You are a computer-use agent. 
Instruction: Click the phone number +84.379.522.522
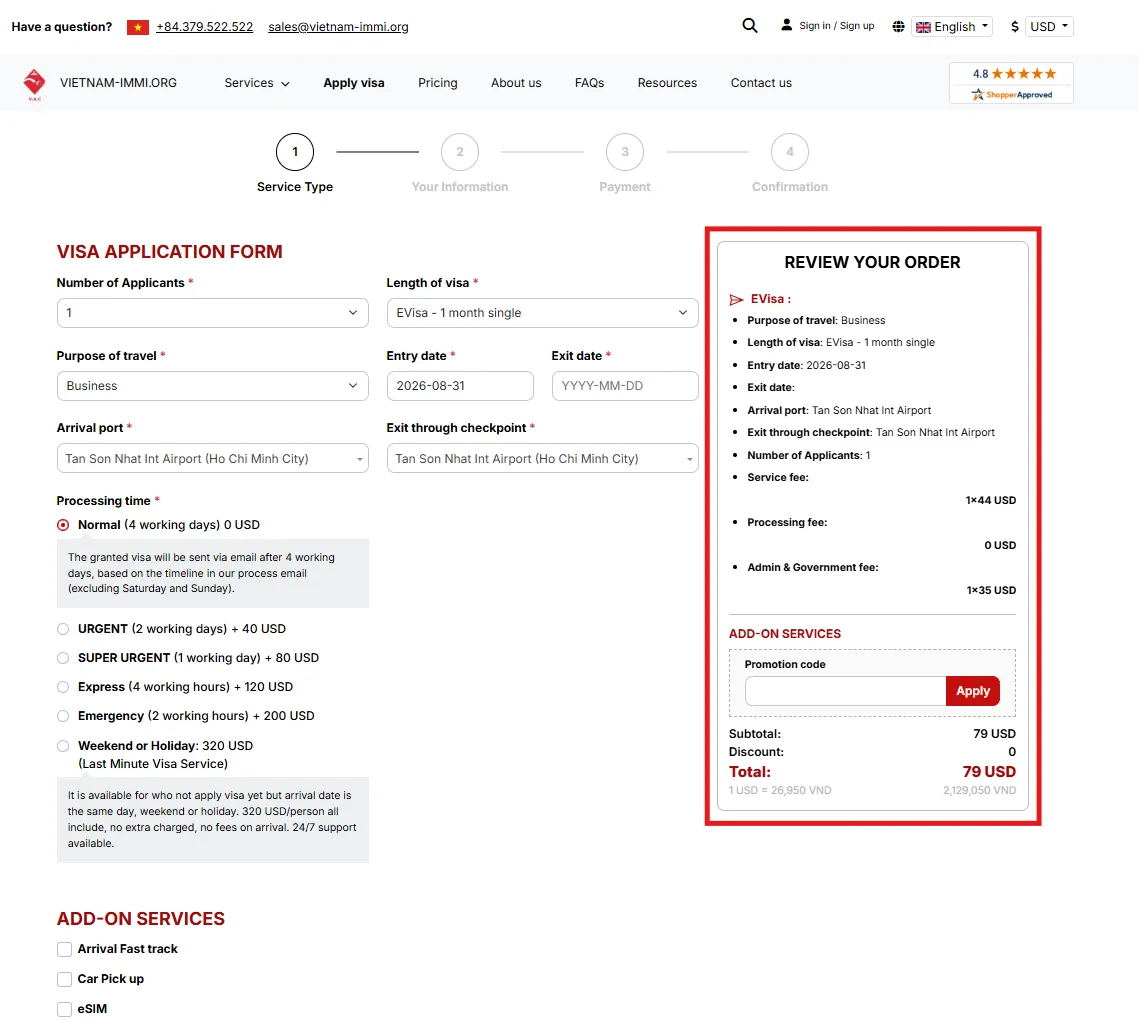pyautogui.click(x=205, y=27)
